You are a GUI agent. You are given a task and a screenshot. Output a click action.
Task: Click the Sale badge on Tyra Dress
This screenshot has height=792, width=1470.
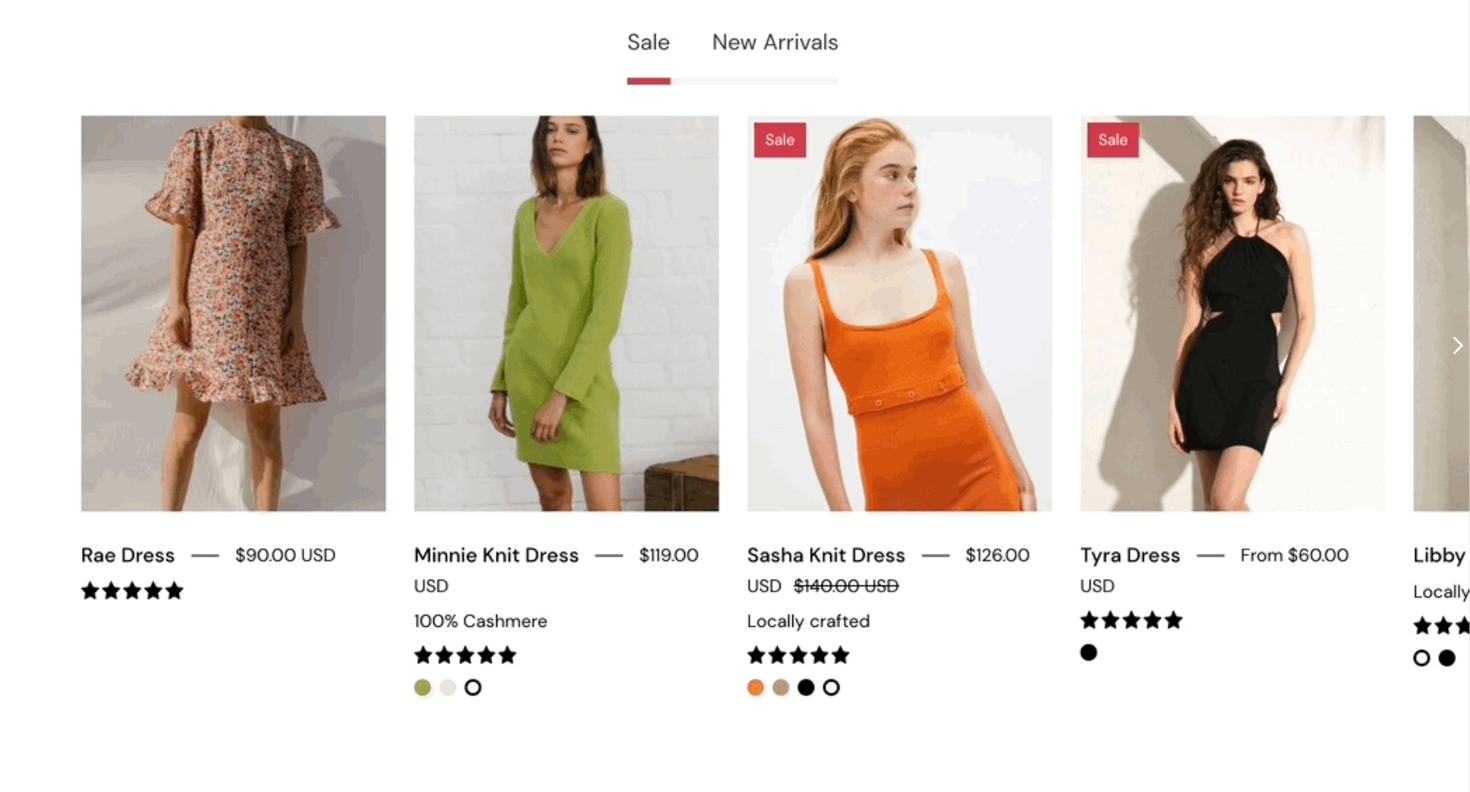pyautogui.click(x=1113, y=140)
